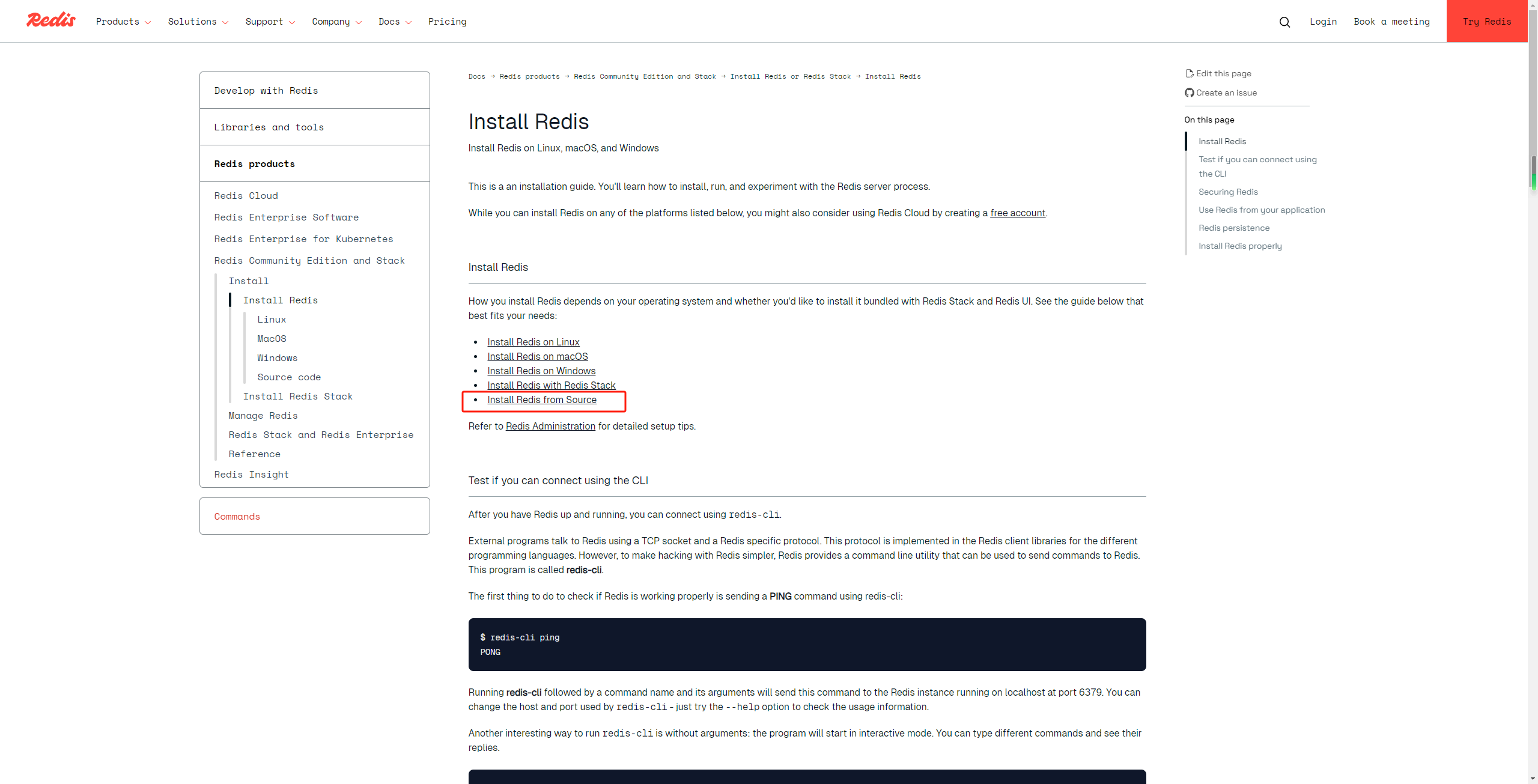
Task: Open Install Redis from Source link
Action: tap(541, 400)
